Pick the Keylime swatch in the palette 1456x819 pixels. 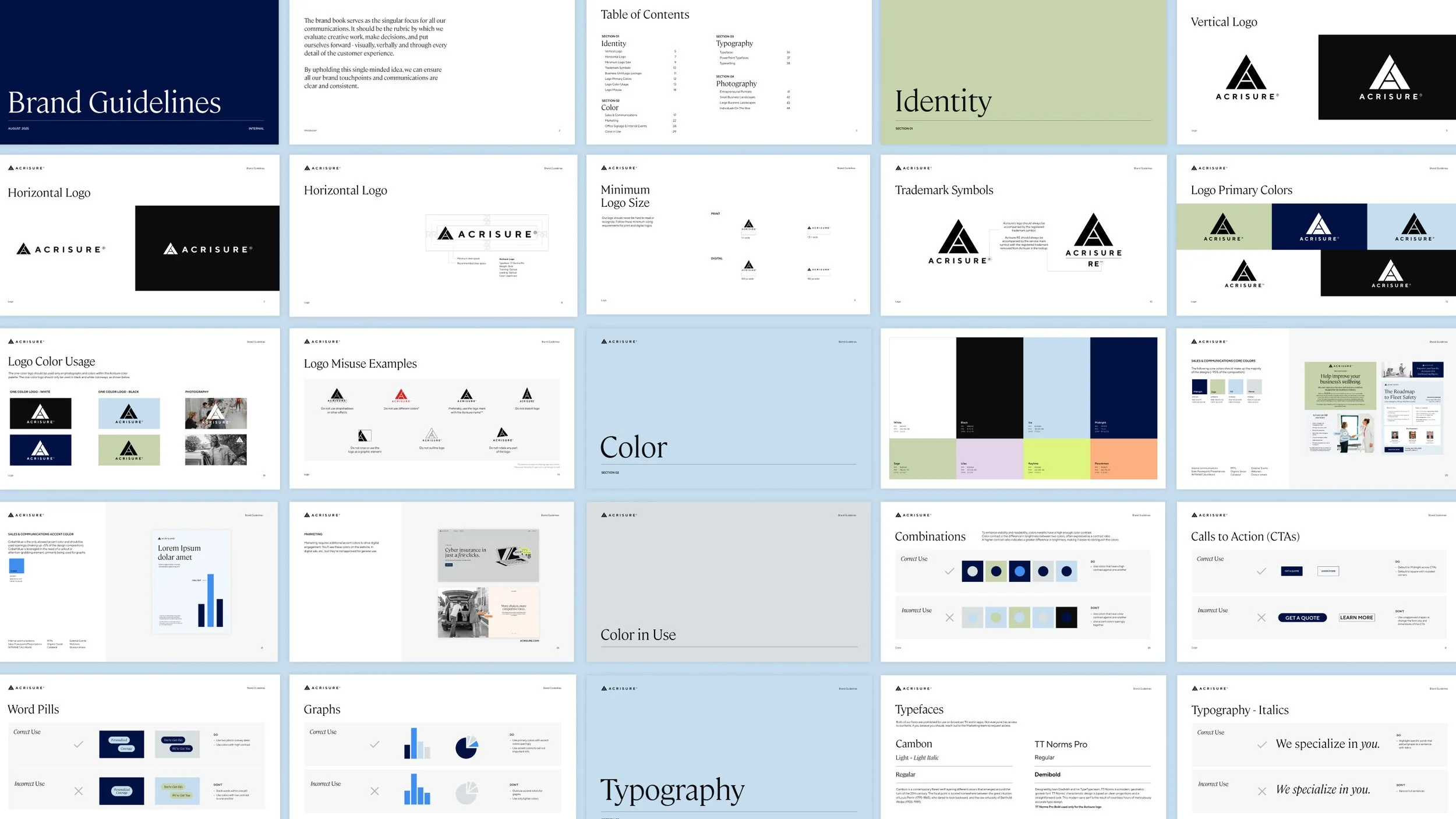point(1056,459)
